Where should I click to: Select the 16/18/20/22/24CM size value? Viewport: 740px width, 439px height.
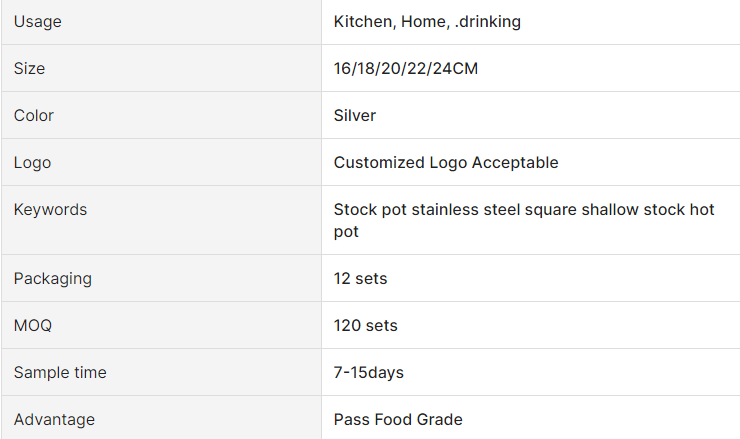click(x=406, y=68)
